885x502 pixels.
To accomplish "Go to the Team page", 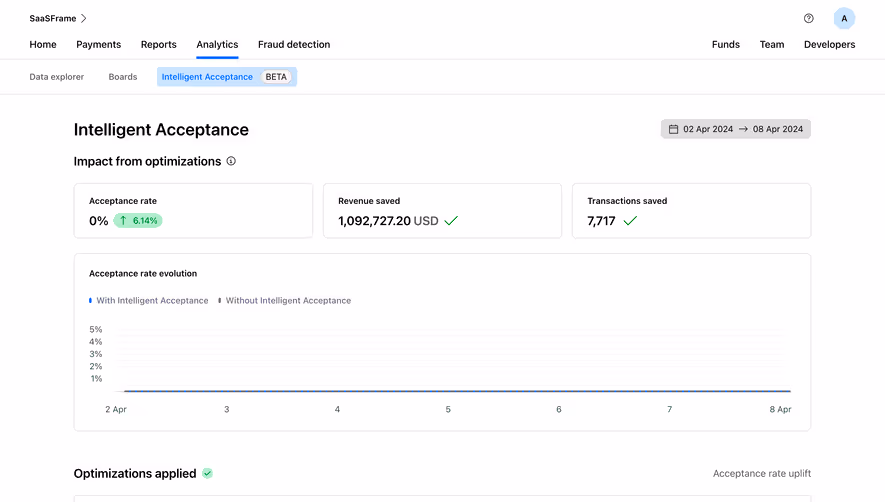I will [x=772, y=45].
